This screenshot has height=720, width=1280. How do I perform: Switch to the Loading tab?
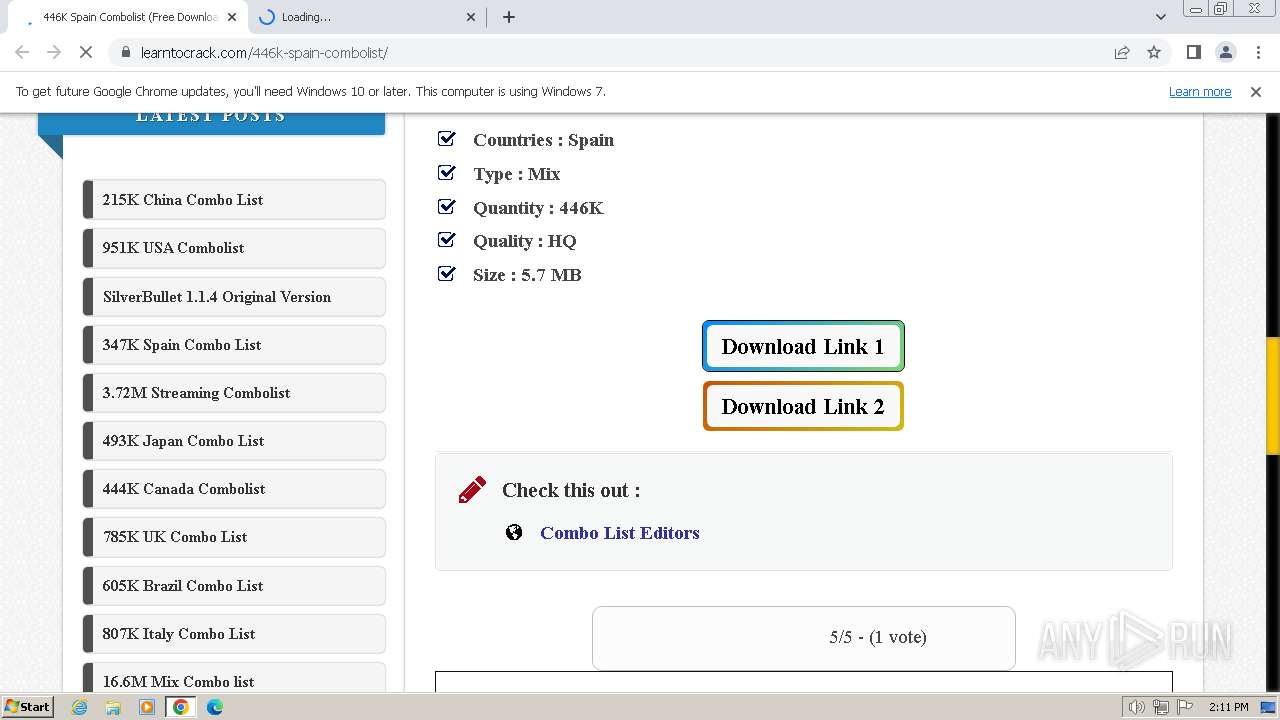point(367,17)
